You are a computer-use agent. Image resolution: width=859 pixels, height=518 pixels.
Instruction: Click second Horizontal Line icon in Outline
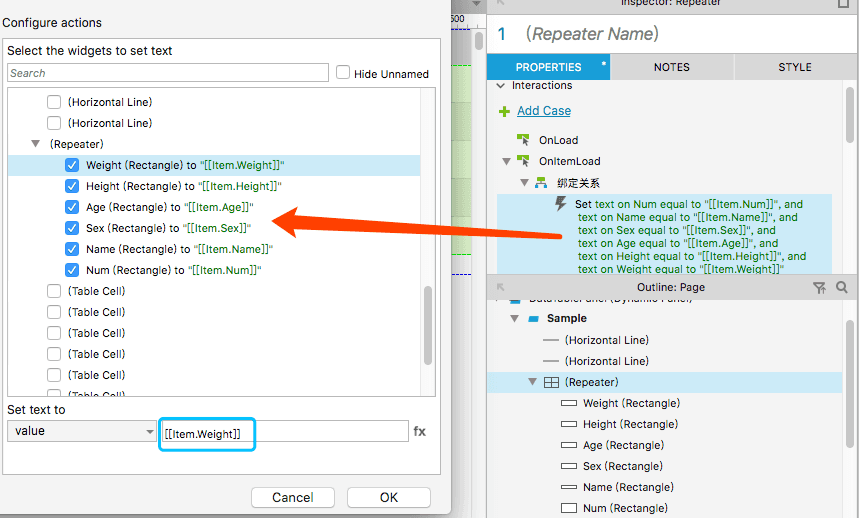(551, 361)
